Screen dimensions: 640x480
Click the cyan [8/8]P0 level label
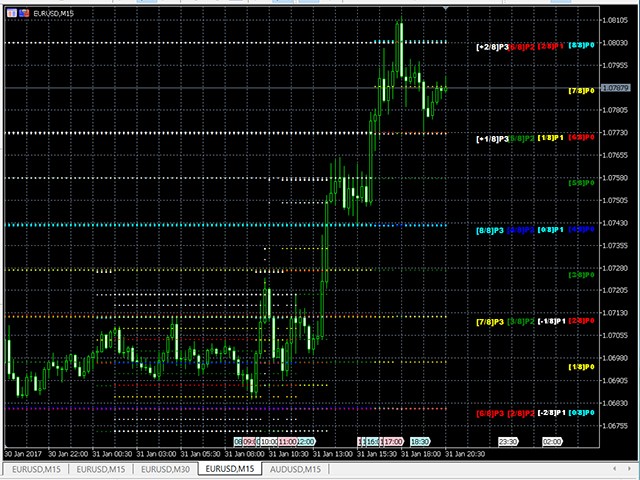[x=582, y=45]
